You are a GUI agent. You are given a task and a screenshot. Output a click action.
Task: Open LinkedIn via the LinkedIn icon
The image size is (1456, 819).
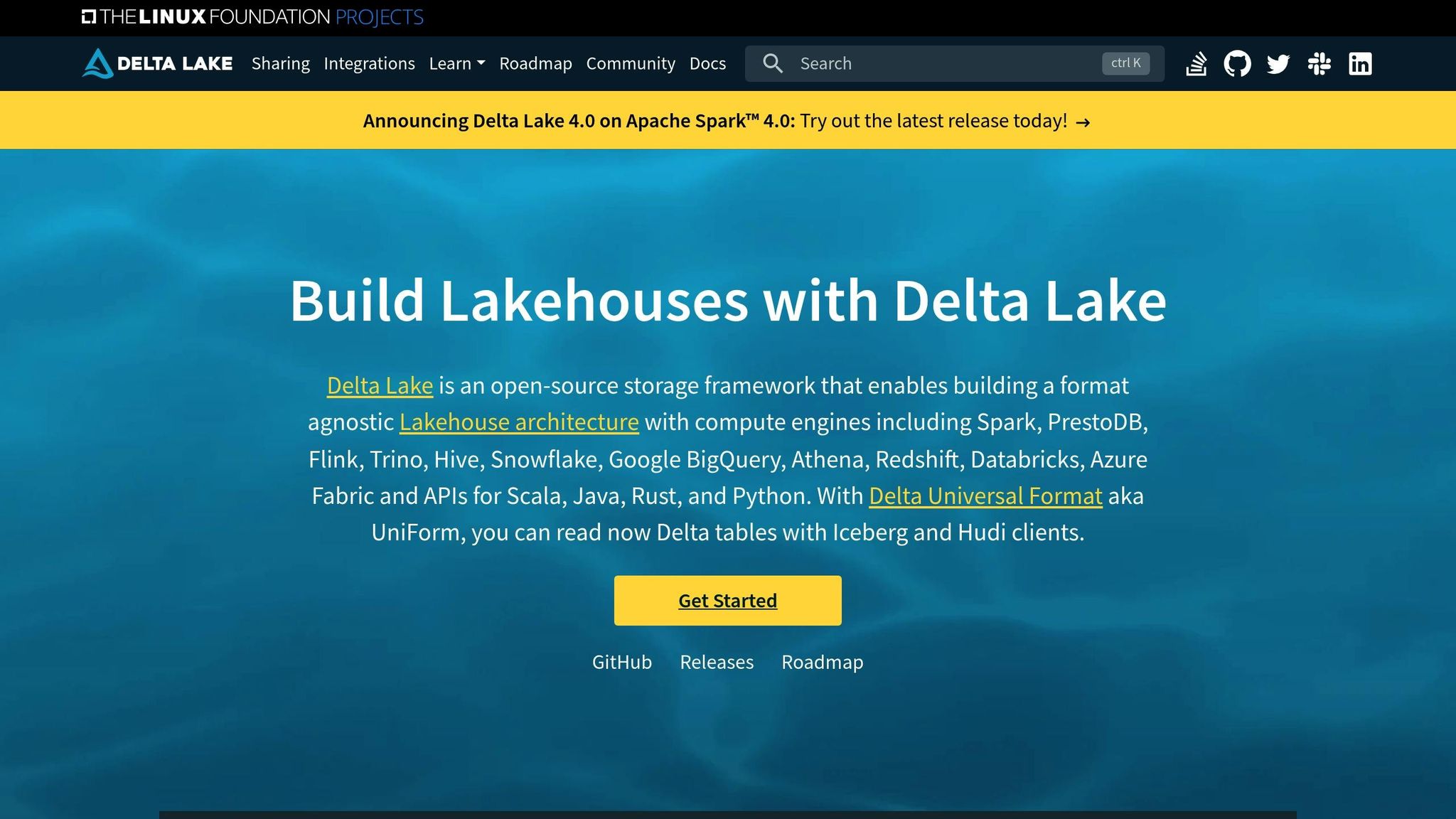click(1360, 63)
